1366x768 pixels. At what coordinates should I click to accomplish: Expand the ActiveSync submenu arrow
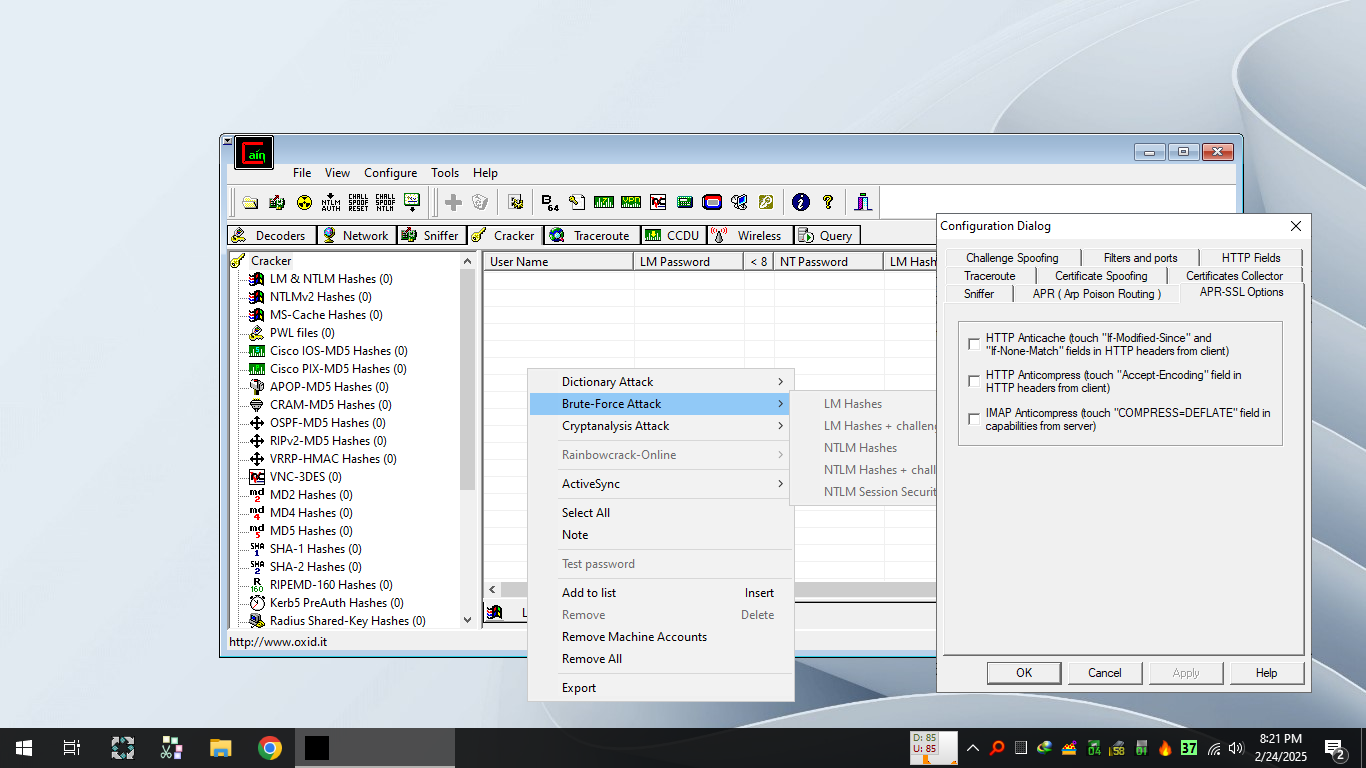click(781, 484)
